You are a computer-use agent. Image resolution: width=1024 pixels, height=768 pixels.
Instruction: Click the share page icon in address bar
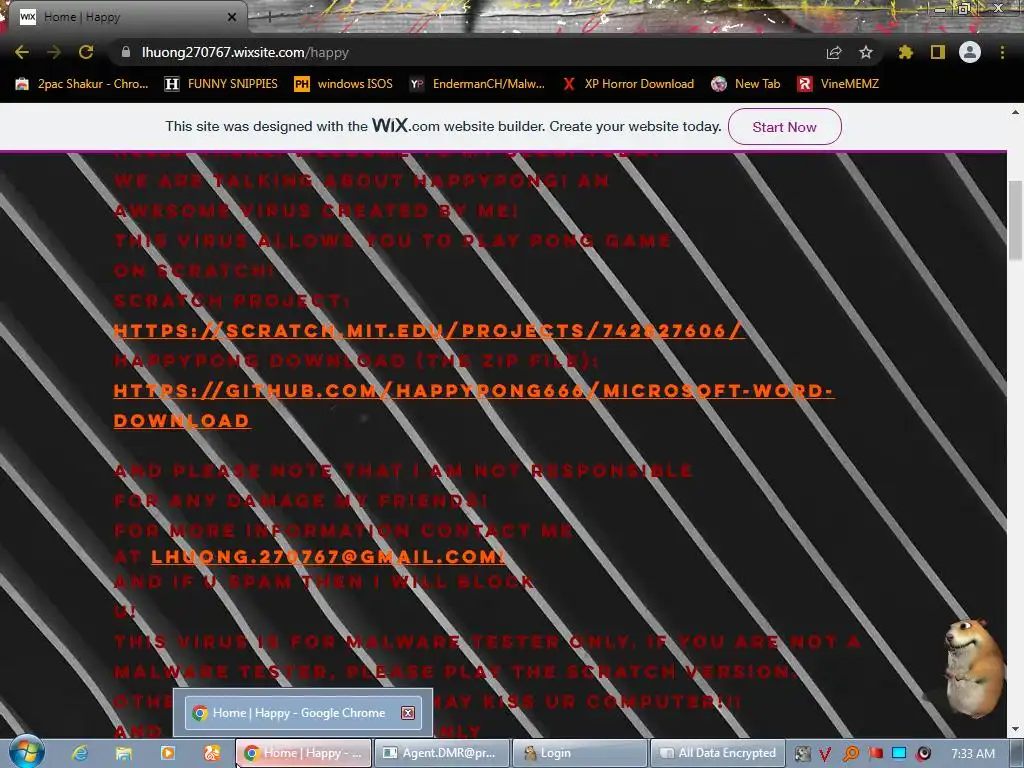pyautogui.click(x=834, y=52)
